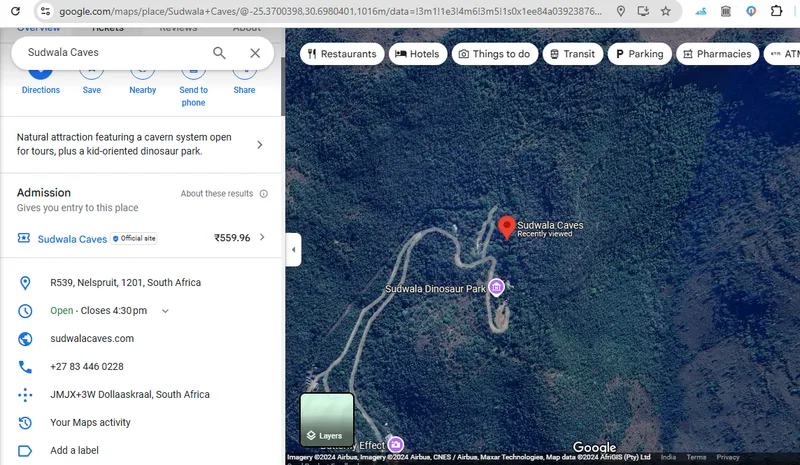Click the plus code icon
This screenshot has height=465, width=800.
click(x=25, y=395)
